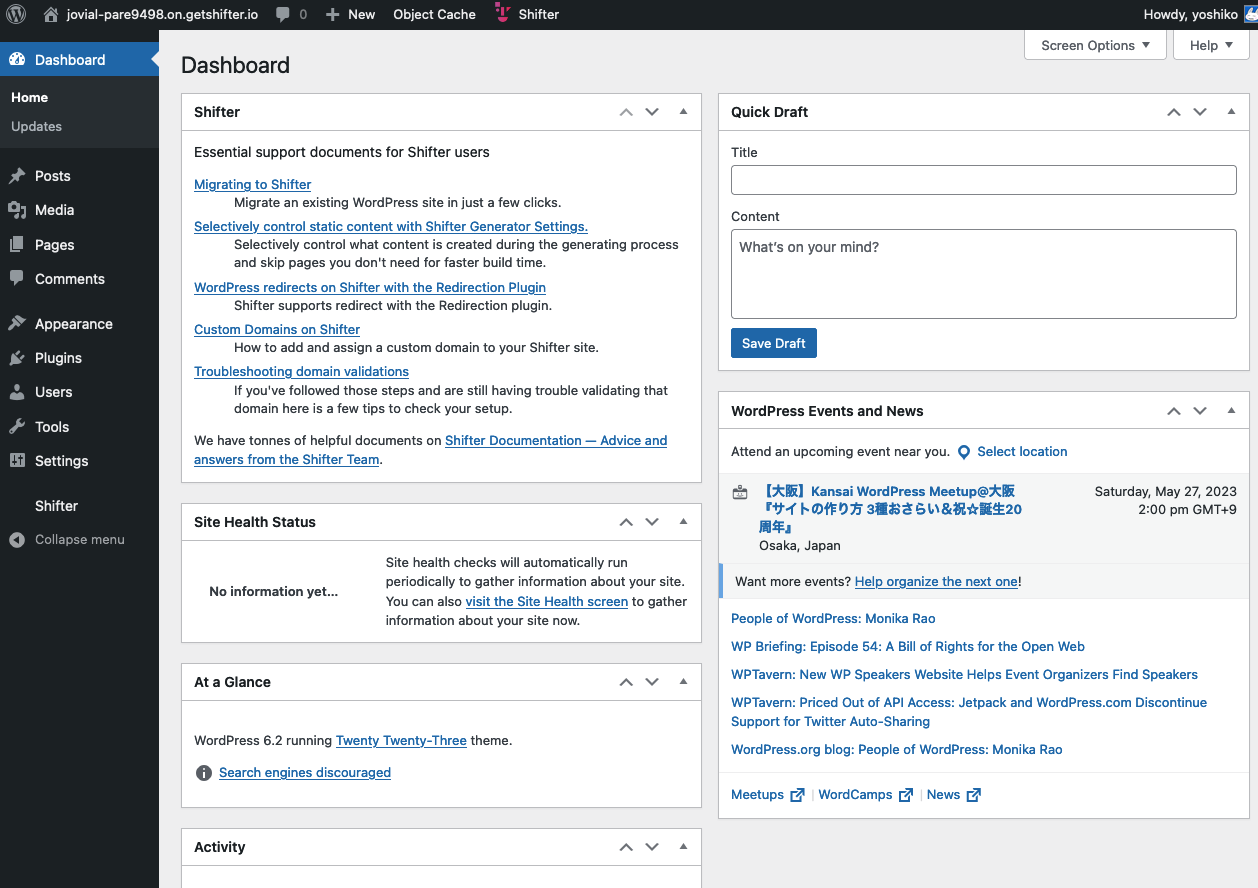Click the meetup event icon for Kansai WordPress Meetup

pos(740,492)
